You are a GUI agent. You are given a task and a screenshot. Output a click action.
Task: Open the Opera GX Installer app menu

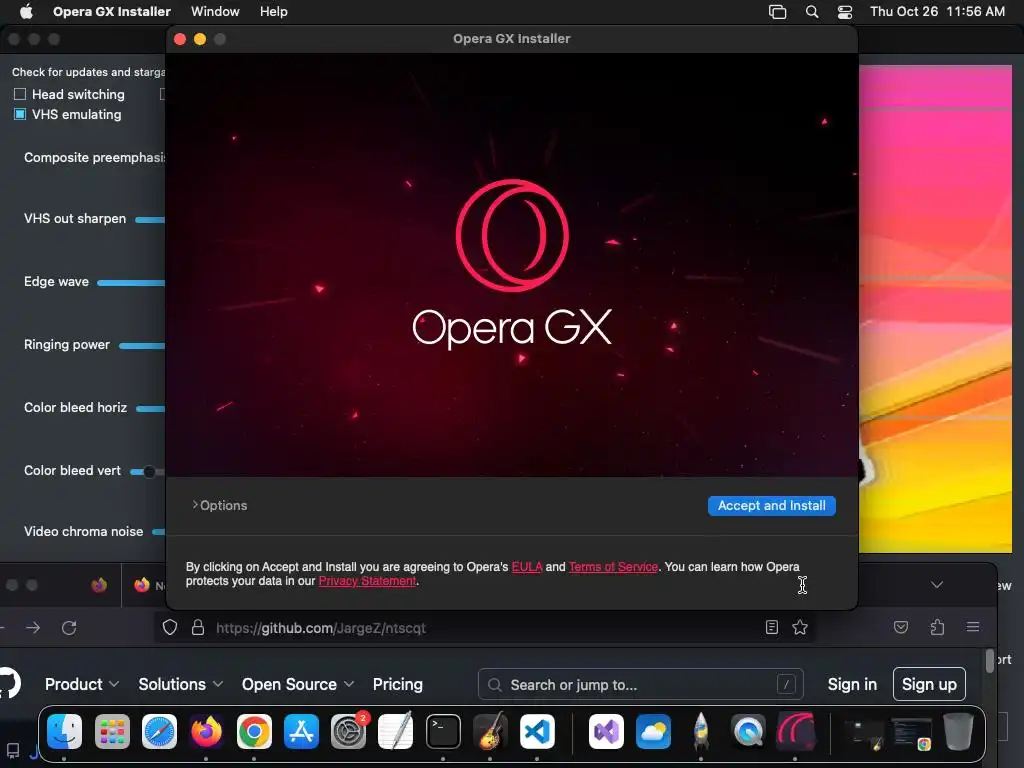(112, 12)
